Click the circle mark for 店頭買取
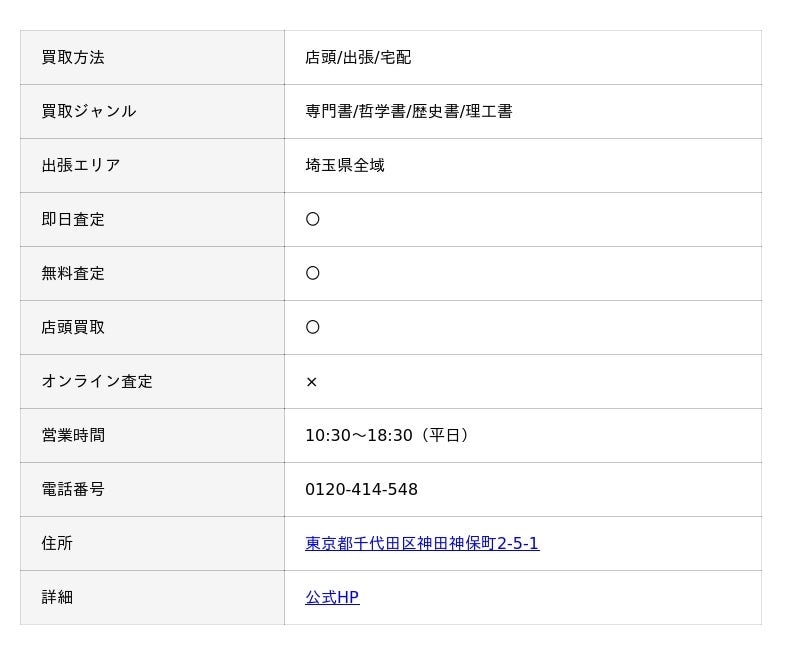Viewport: 800px width, 655px height. pyautogui.click(x=313, y=328)
